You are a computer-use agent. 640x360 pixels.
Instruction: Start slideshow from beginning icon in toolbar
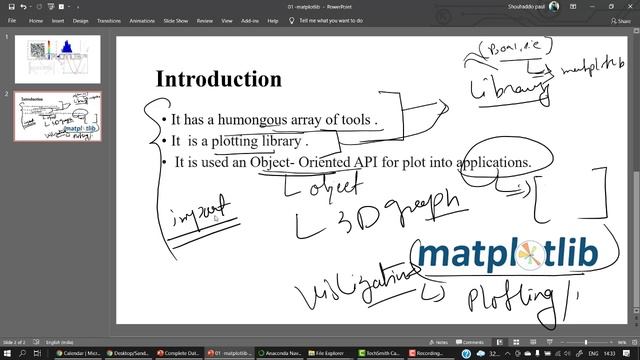coord(51,7)
